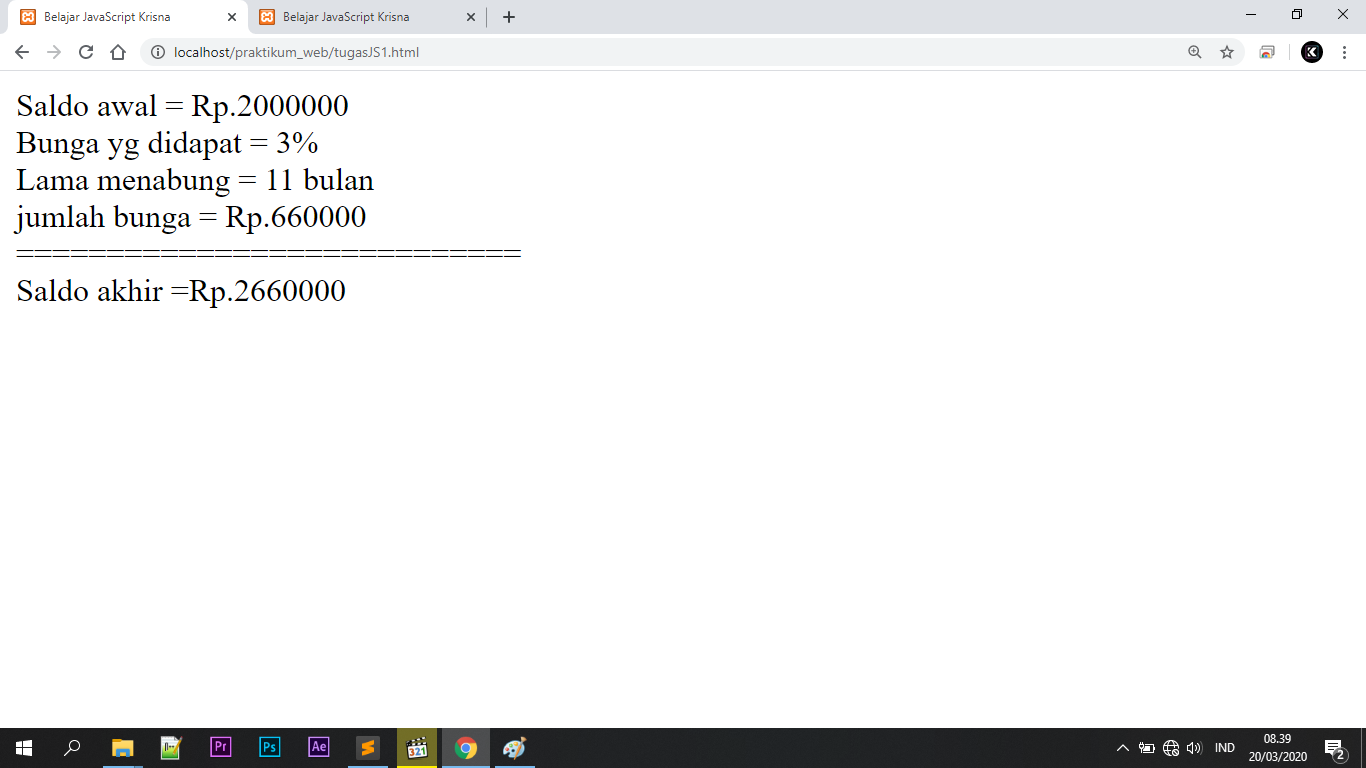Open notification center showing 2 notifications
This screenshot has height=768, width=1366.
pyautogui.click(x=1338, y=748)
